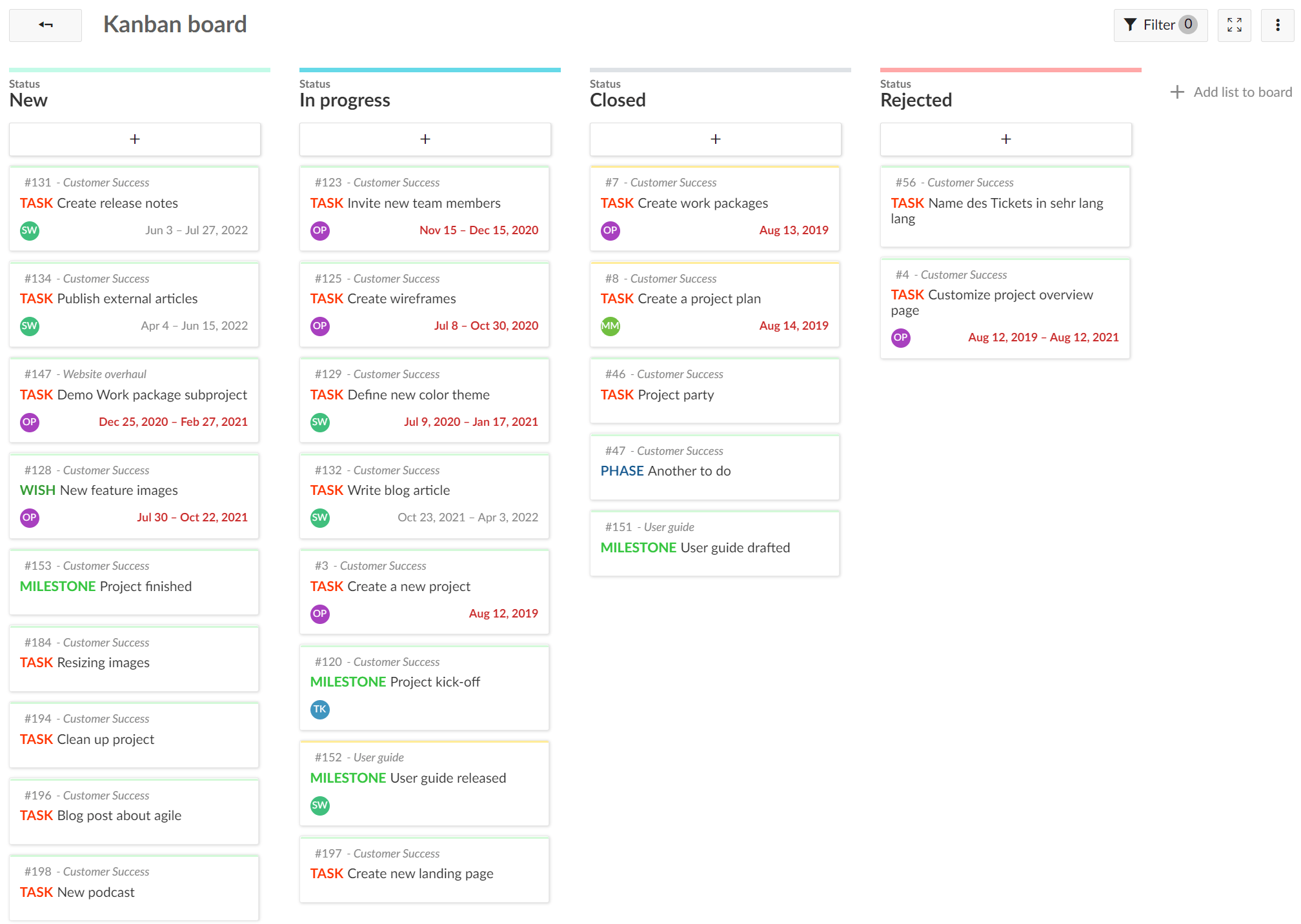
Task: Click the SW avatar on User guide released
Action: (x=319, y=805)
